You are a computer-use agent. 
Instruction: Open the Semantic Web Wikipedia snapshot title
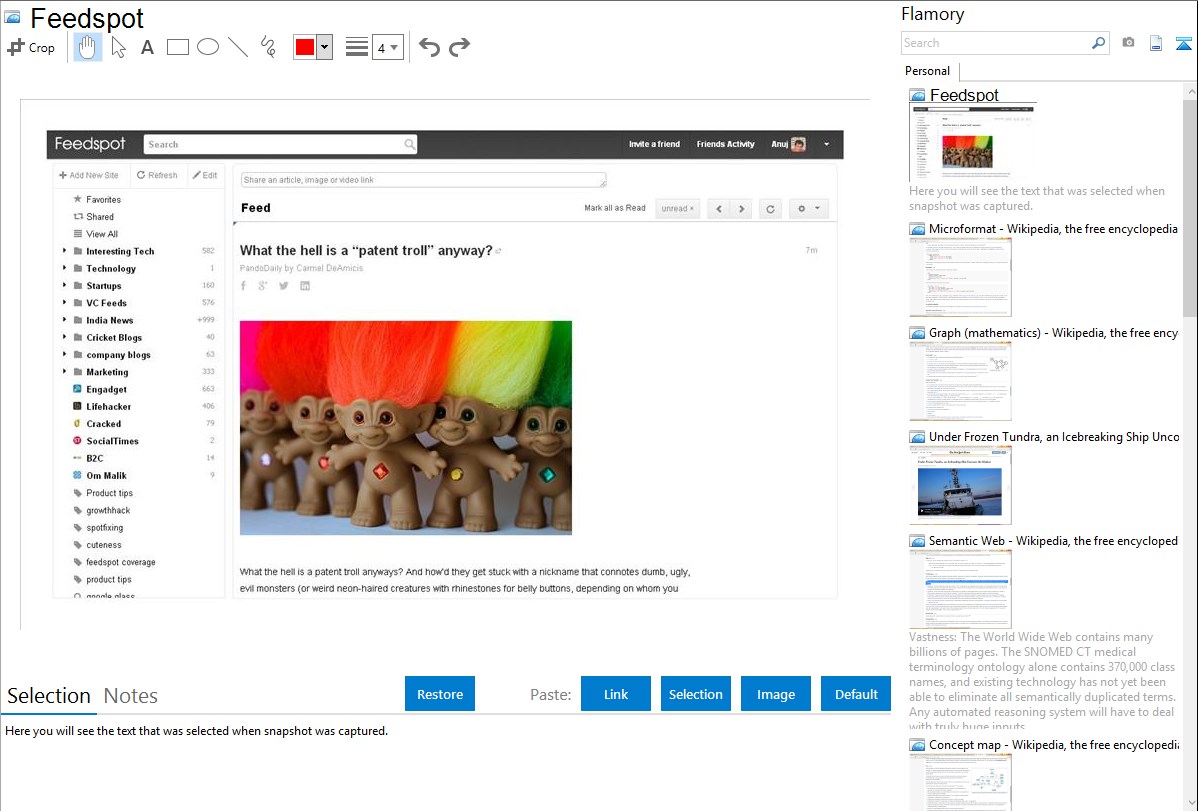(x=1053, y=541)
